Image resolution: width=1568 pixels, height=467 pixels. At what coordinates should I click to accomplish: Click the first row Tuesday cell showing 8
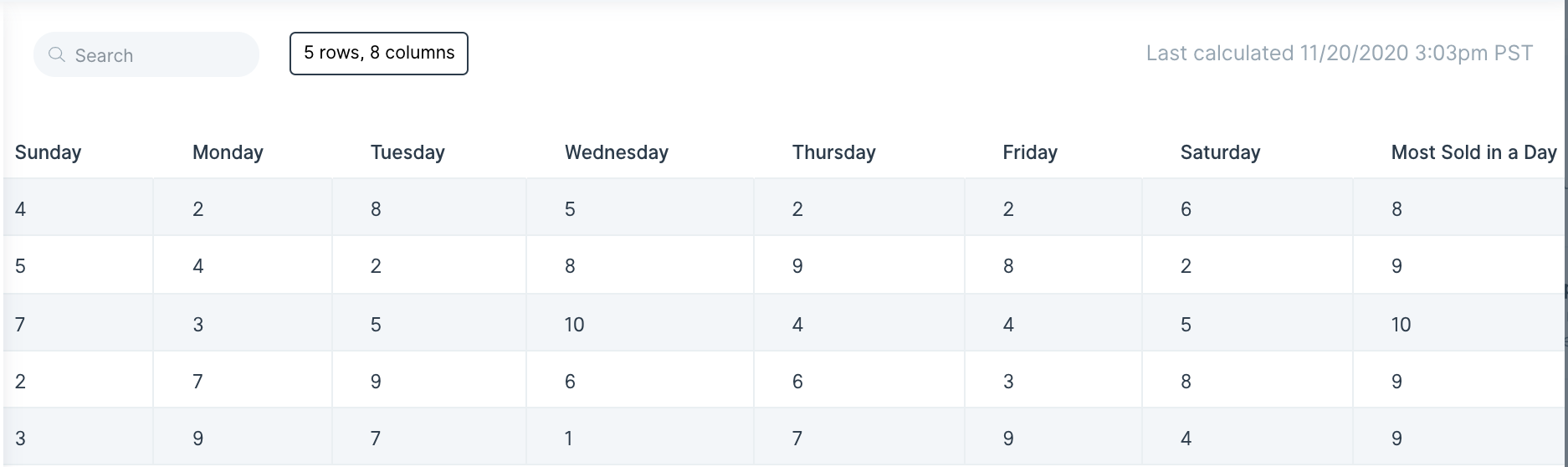[x=429, y=208]
